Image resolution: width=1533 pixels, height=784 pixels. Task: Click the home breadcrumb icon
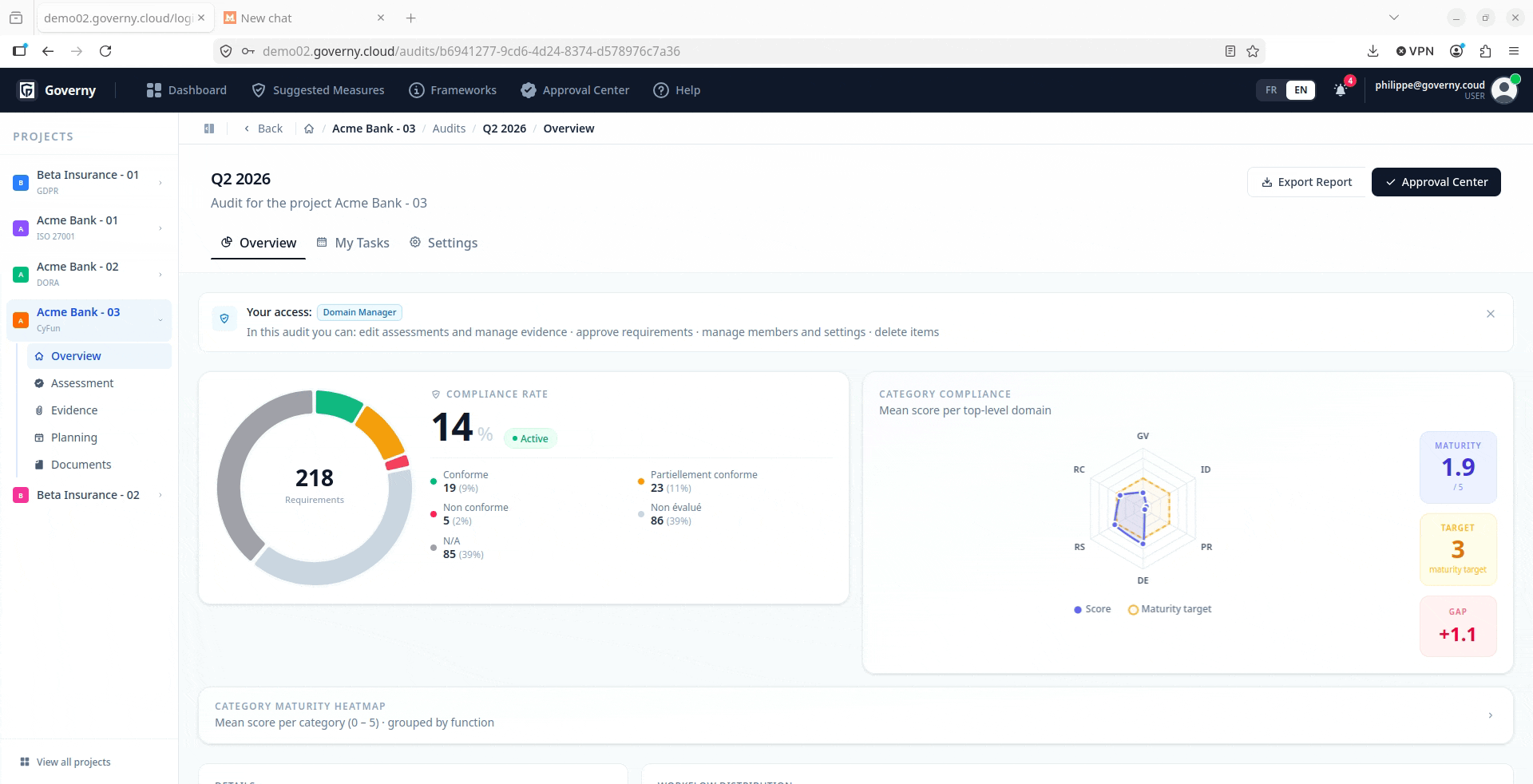[309, 129]
